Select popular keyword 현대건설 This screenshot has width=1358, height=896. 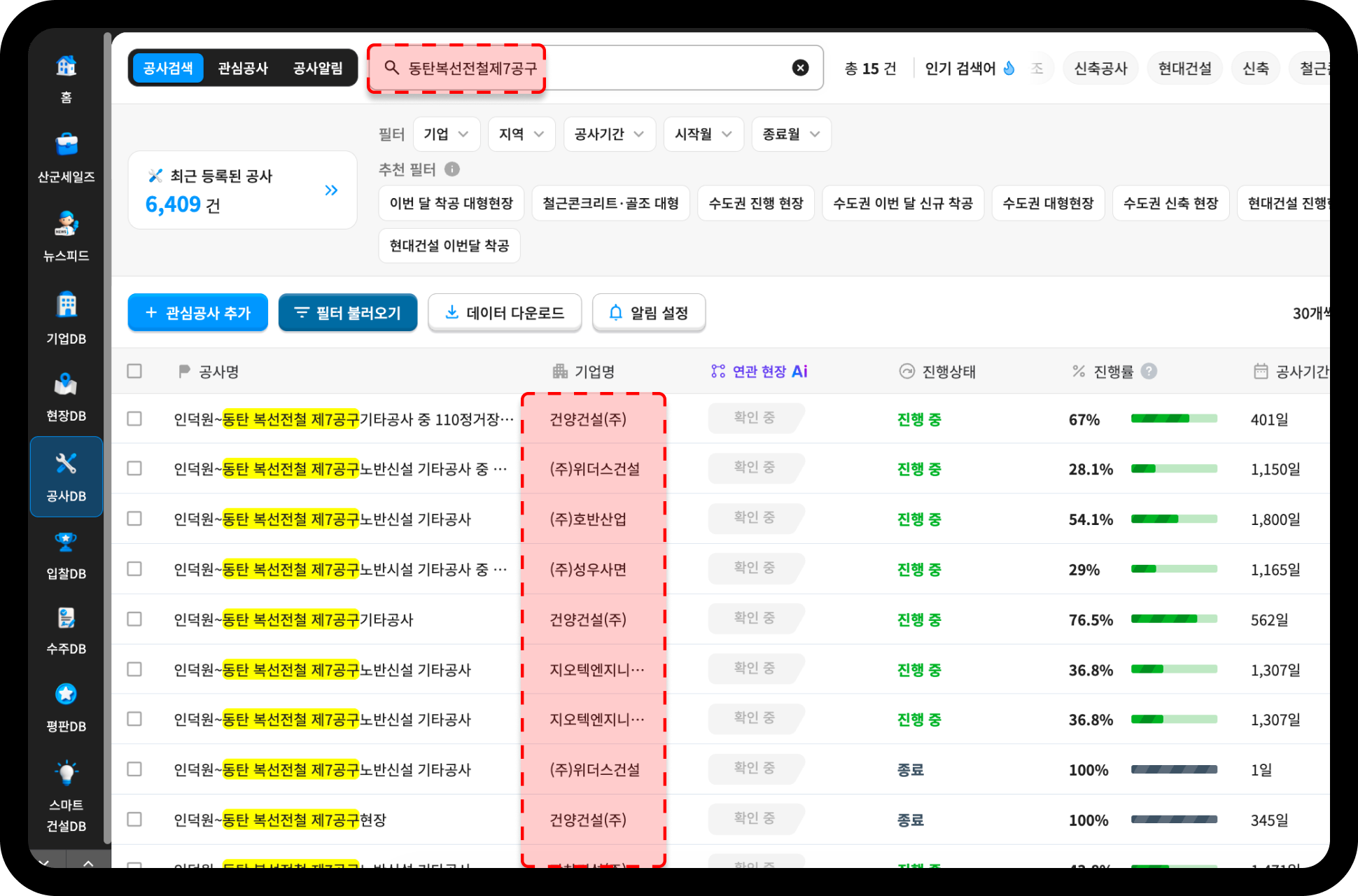coord(1184,68)
